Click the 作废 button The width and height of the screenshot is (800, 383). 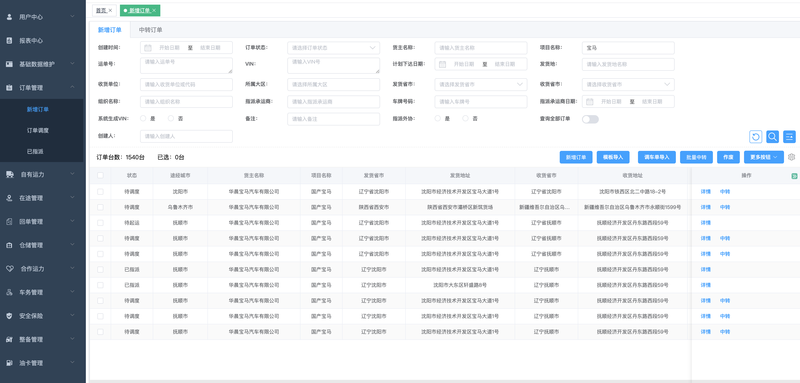coord(728,157)
